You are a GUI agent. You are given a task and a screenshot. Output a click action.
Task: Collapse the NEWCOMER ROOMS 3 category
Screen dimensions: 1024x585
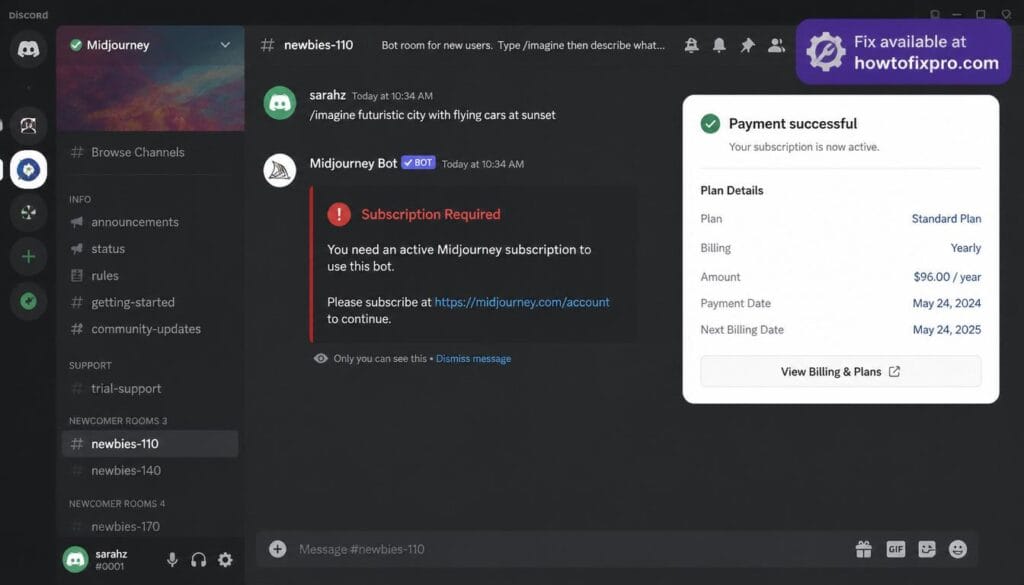pos(118,420)
